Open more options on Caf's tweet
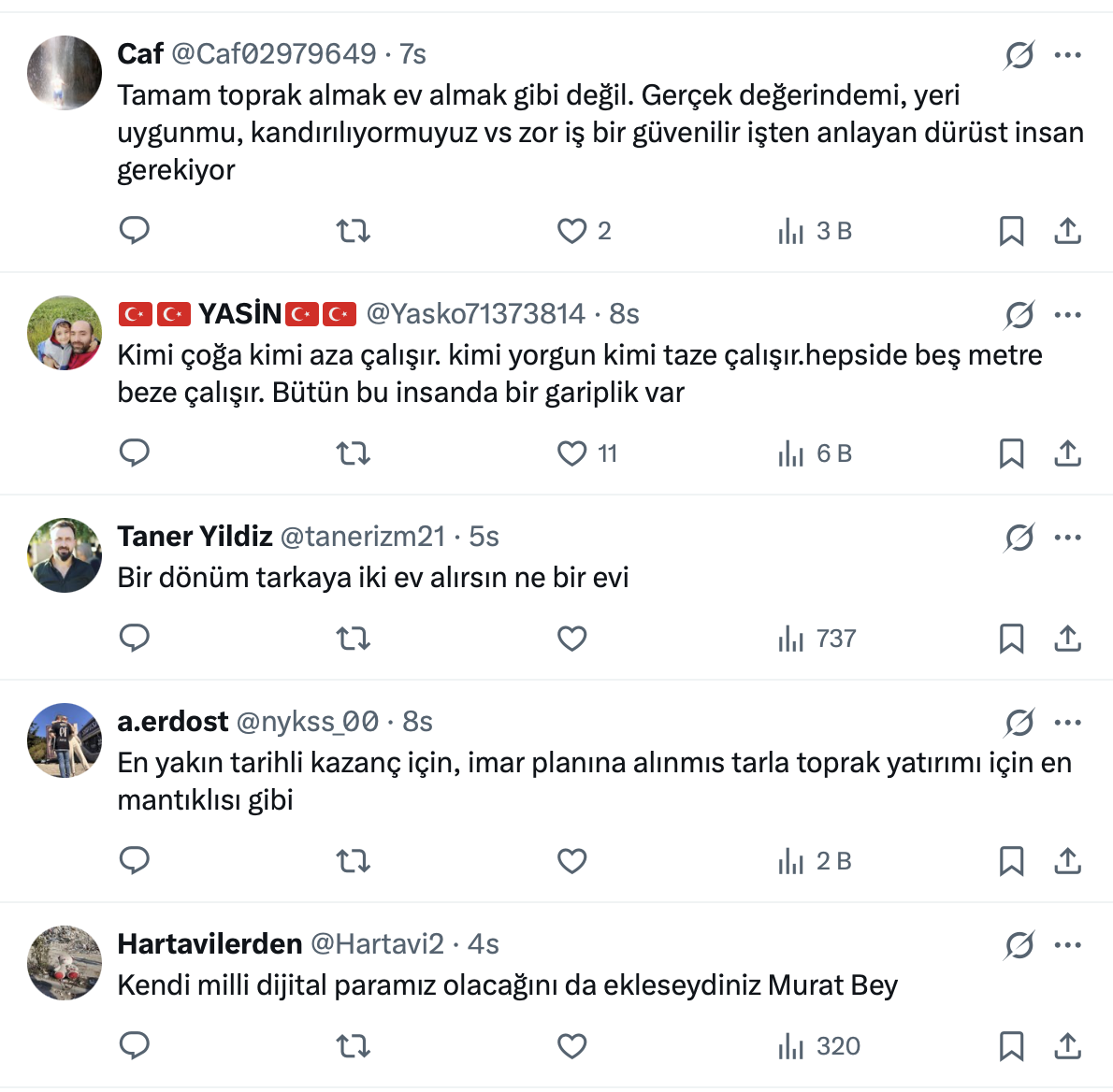1113x1092 pixels. [x=1067, y=55]
